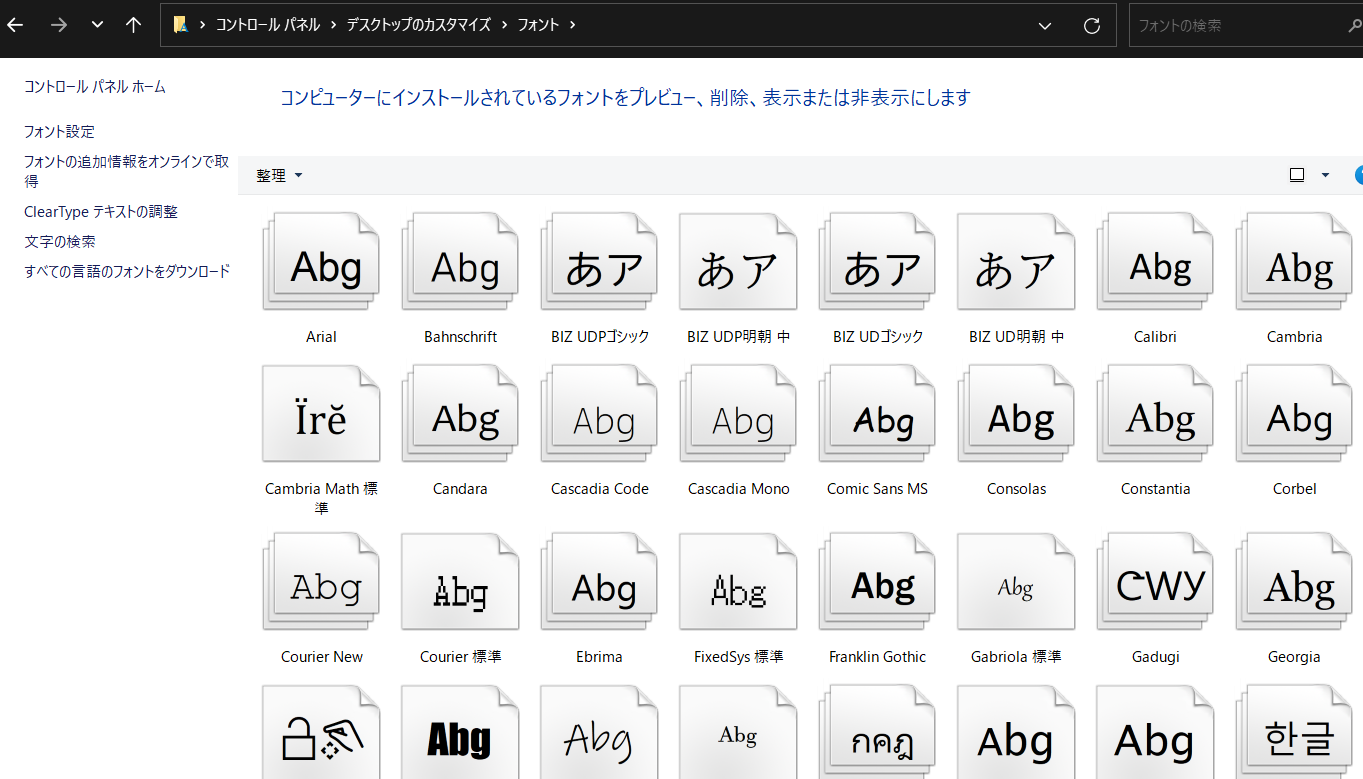
Task: Navigate back with the back arrow
Action: (15, 24)
